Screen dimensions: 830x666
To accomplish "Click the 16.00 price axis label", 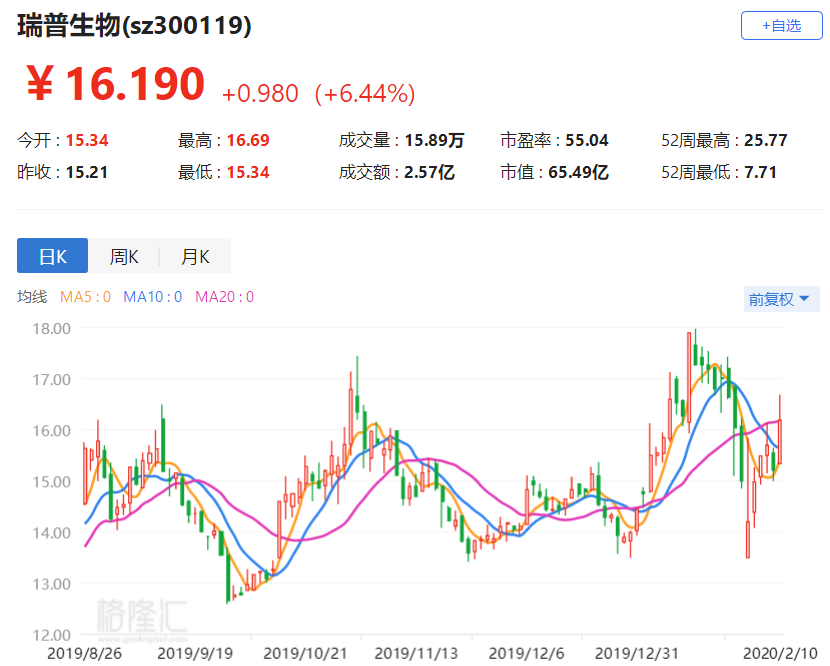I will [51, 431].
